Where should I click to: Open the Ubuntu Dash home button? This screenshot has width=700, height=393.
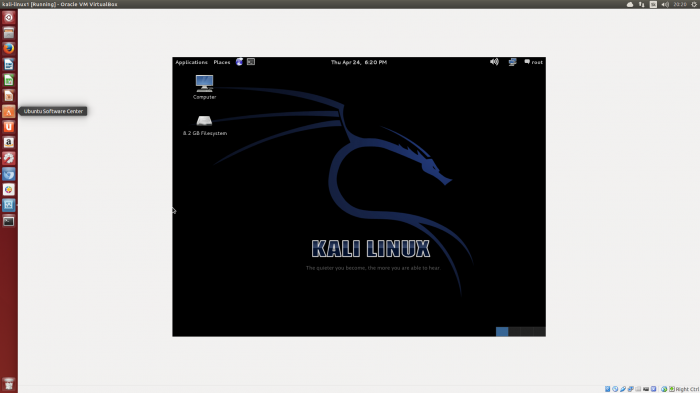point(8,17)
